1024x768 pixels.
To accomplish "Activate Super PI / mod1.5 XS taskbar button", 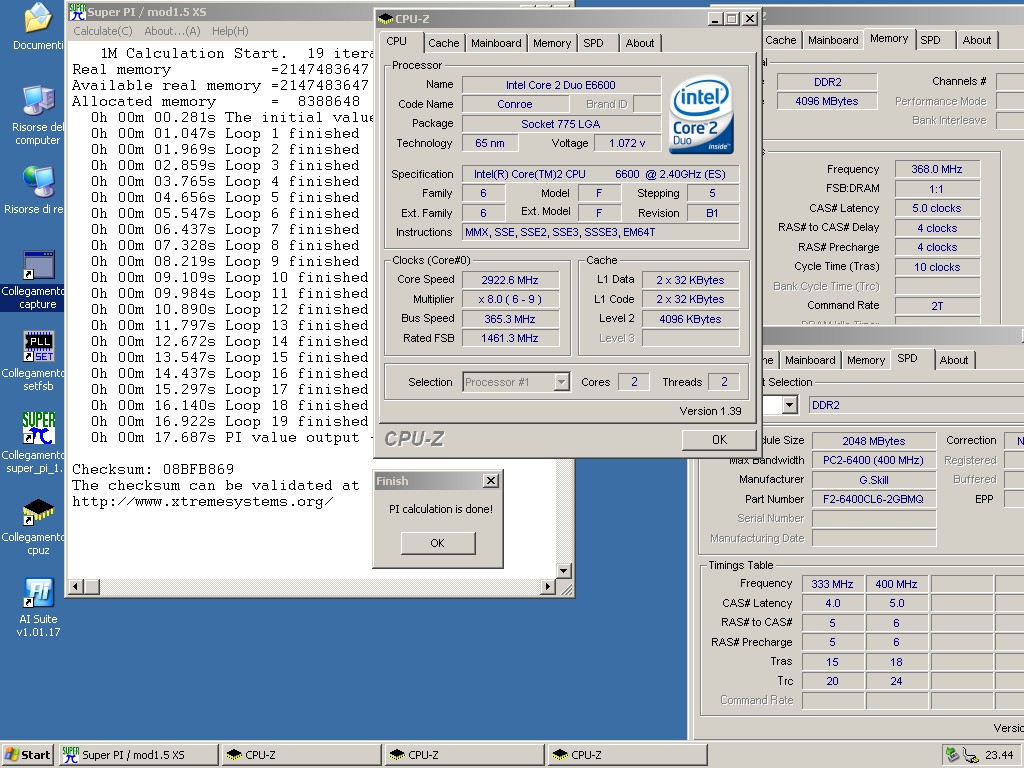I will pos(138,755).
